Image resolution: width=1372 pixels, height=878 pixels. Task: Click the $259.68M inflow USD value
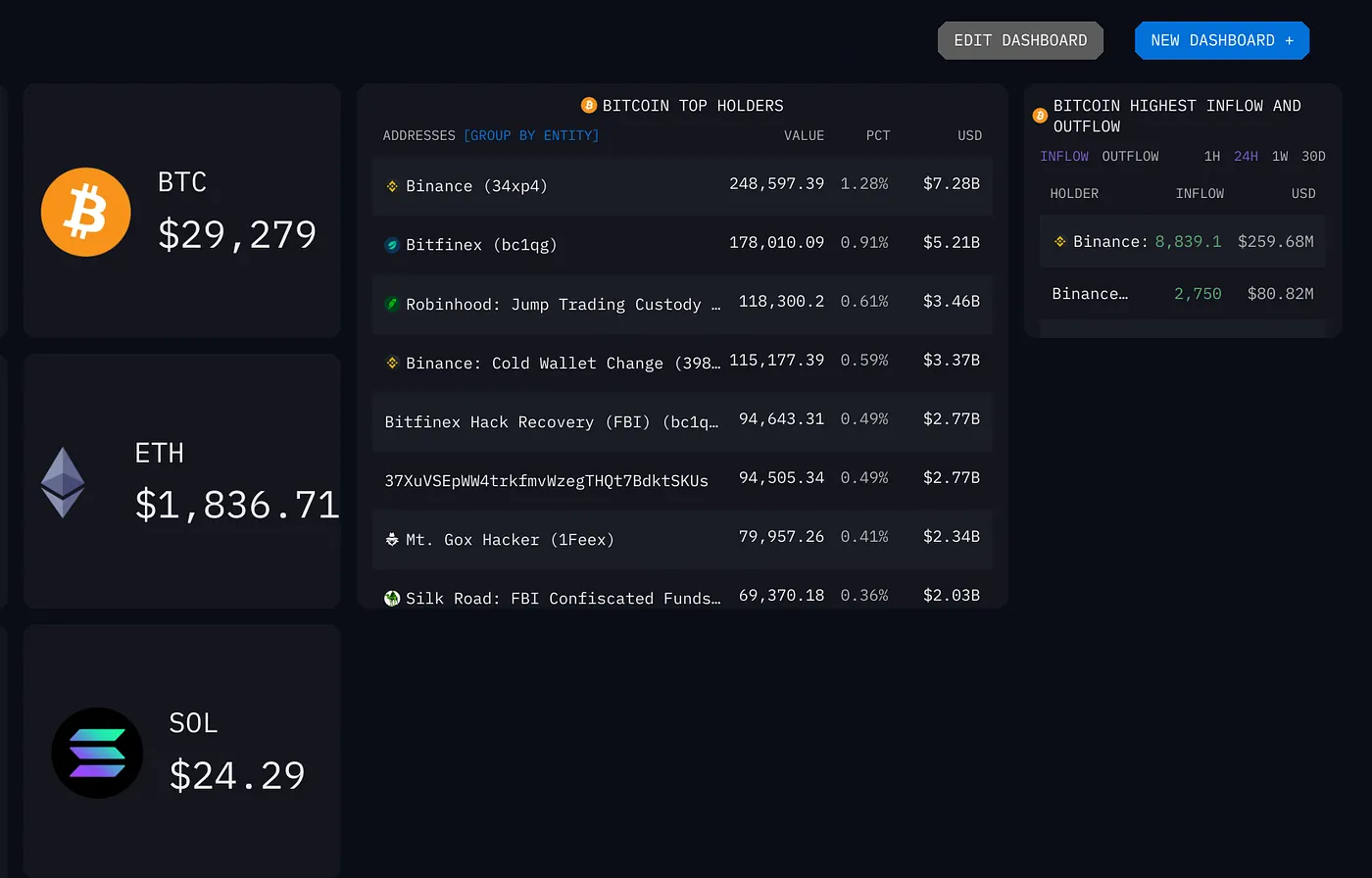tap(1275, 241)
